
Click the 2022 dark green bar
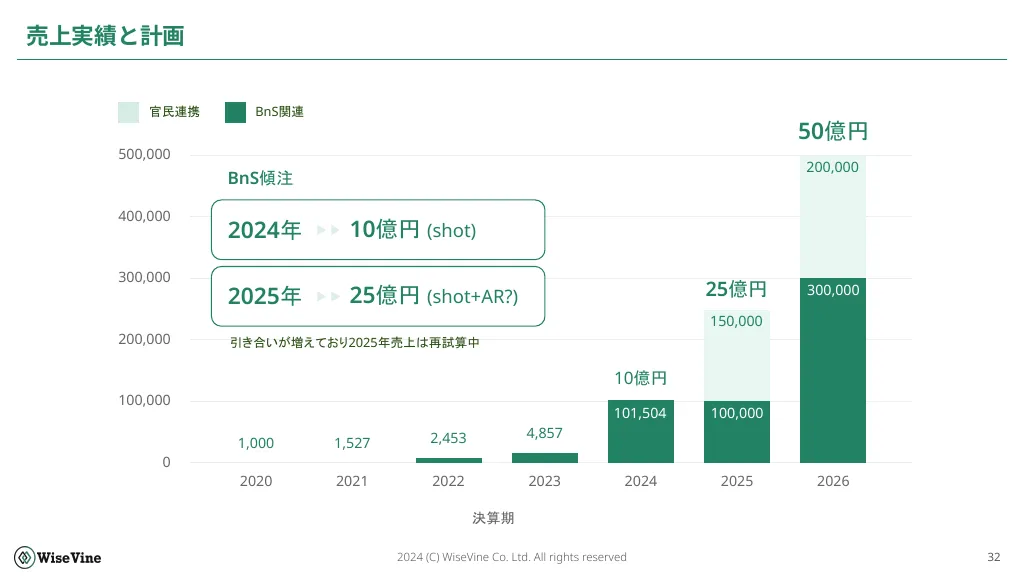(449, 460)
